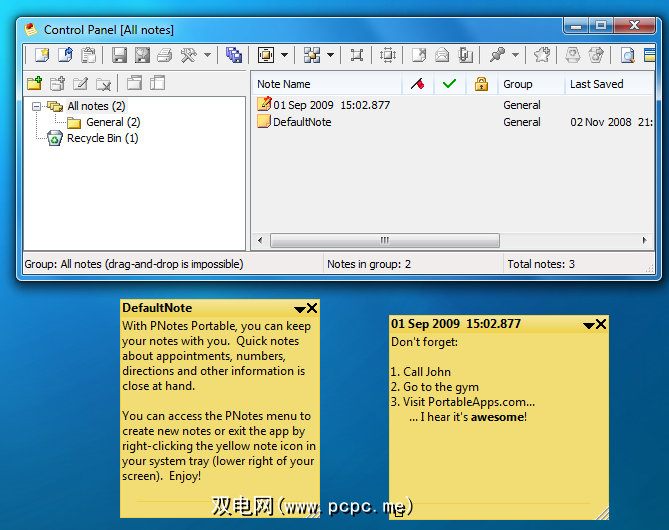
Task: Click the Save All blue disks icon
Action: [234, 55]
